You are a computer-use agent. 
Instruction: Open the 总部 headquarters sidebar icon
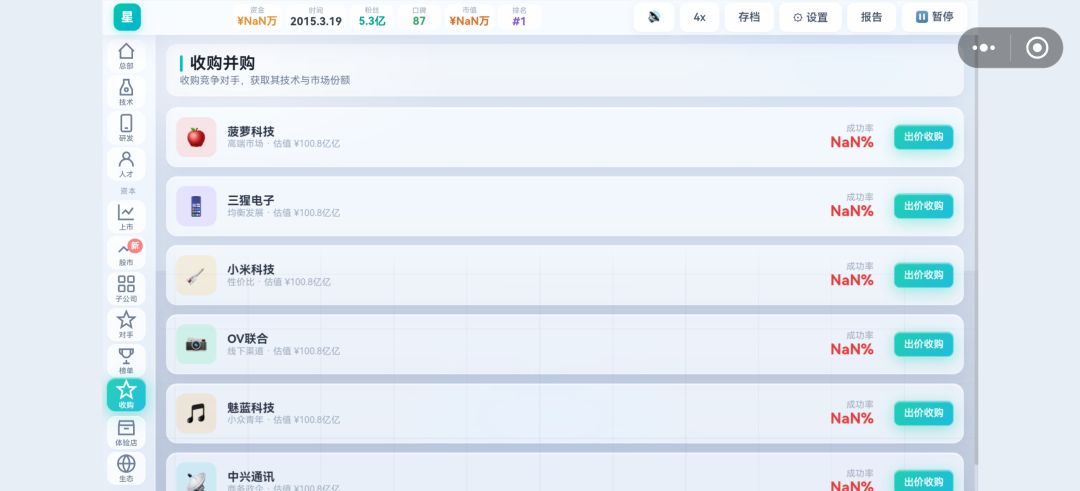point(126,56)
